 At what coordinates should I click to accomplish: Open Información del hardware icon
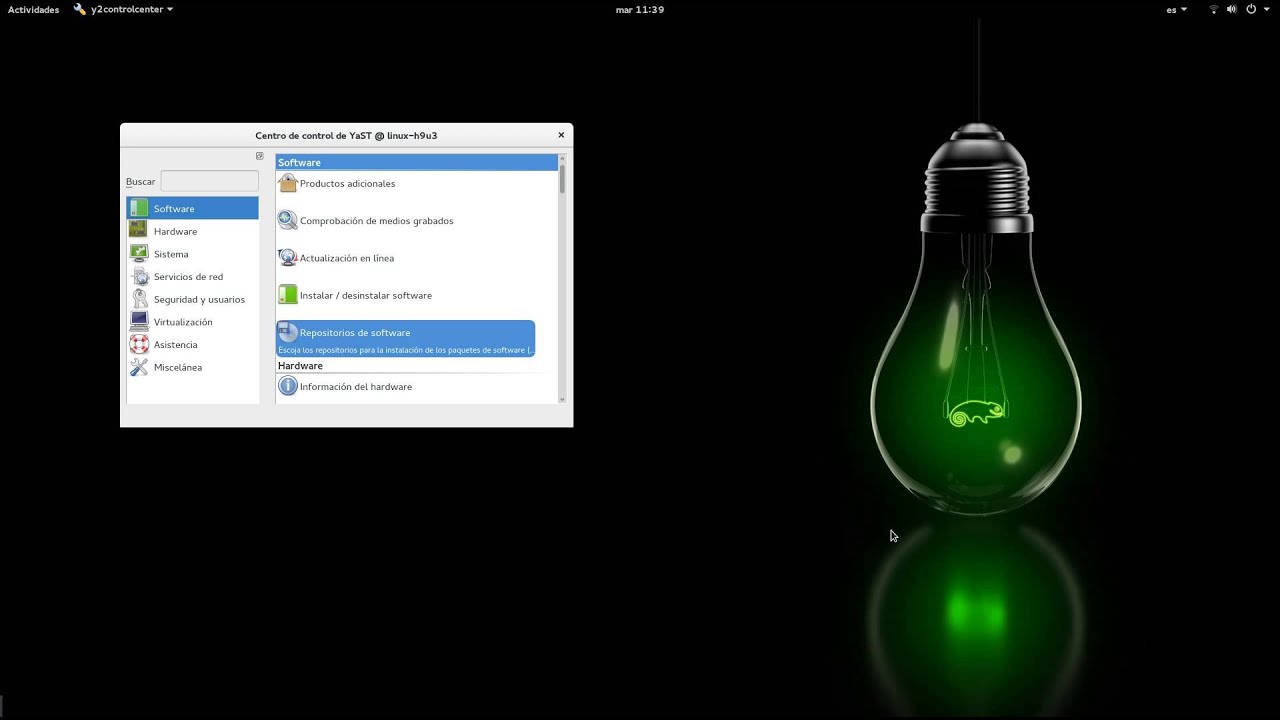click(x=288, y=386)
